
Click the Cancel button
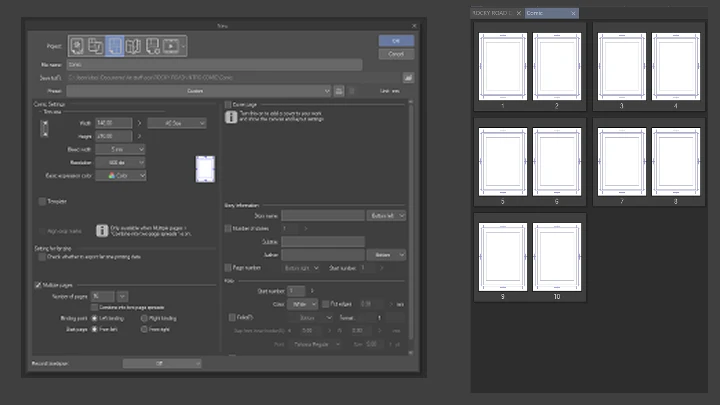(395, 54)
